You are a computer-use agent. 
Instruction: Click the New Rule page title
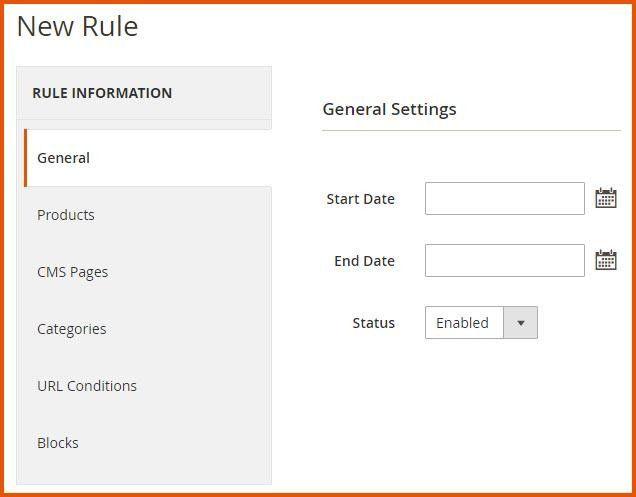coord(78,27)
